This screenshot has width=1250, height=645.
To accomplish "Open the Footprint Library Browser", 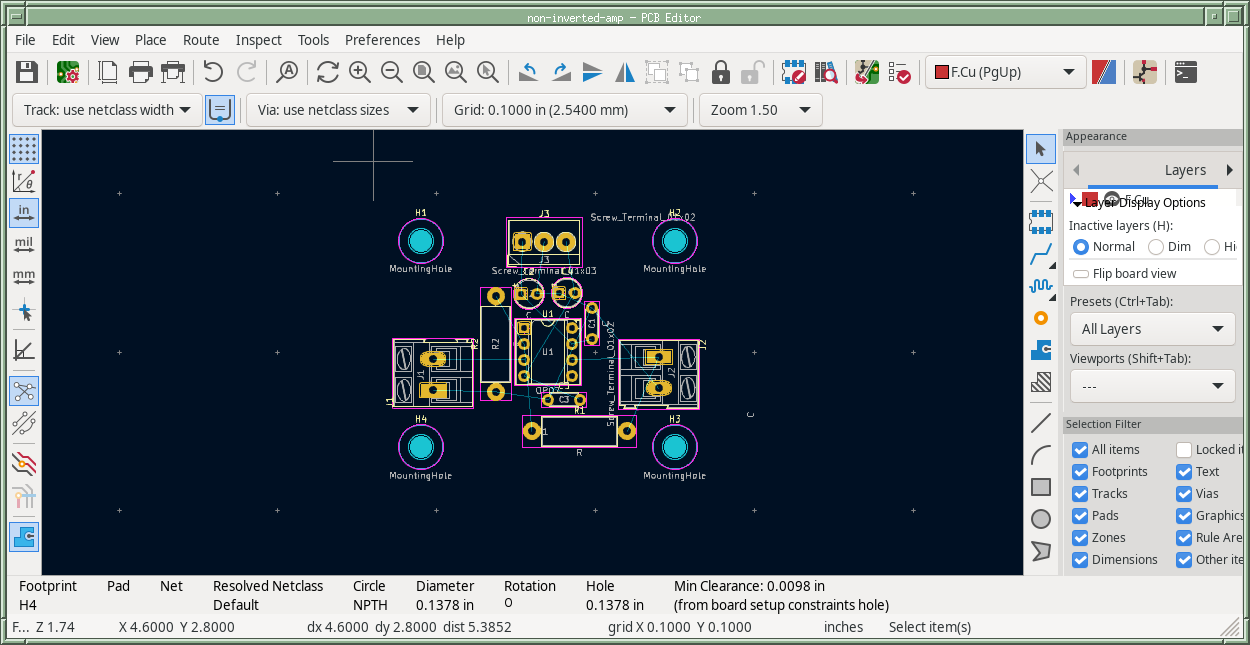I will [826, 72].
